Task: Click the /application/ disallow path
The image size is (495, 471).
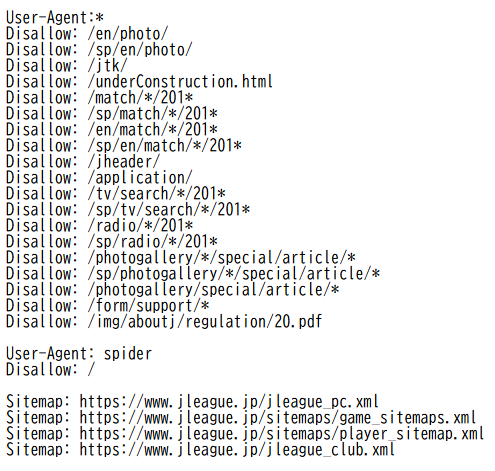Action: [140, 178]
